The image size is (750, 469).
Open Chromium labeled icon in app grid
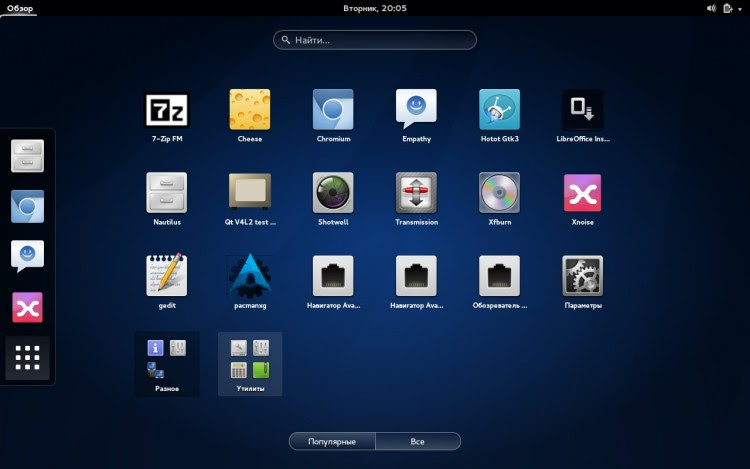click(333, 109)
